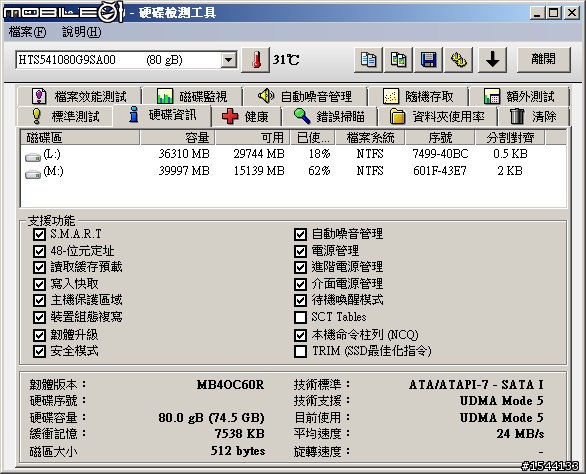Click the serial 7499-40BC cell
The image size is (586, 474).
pos(440,154)
